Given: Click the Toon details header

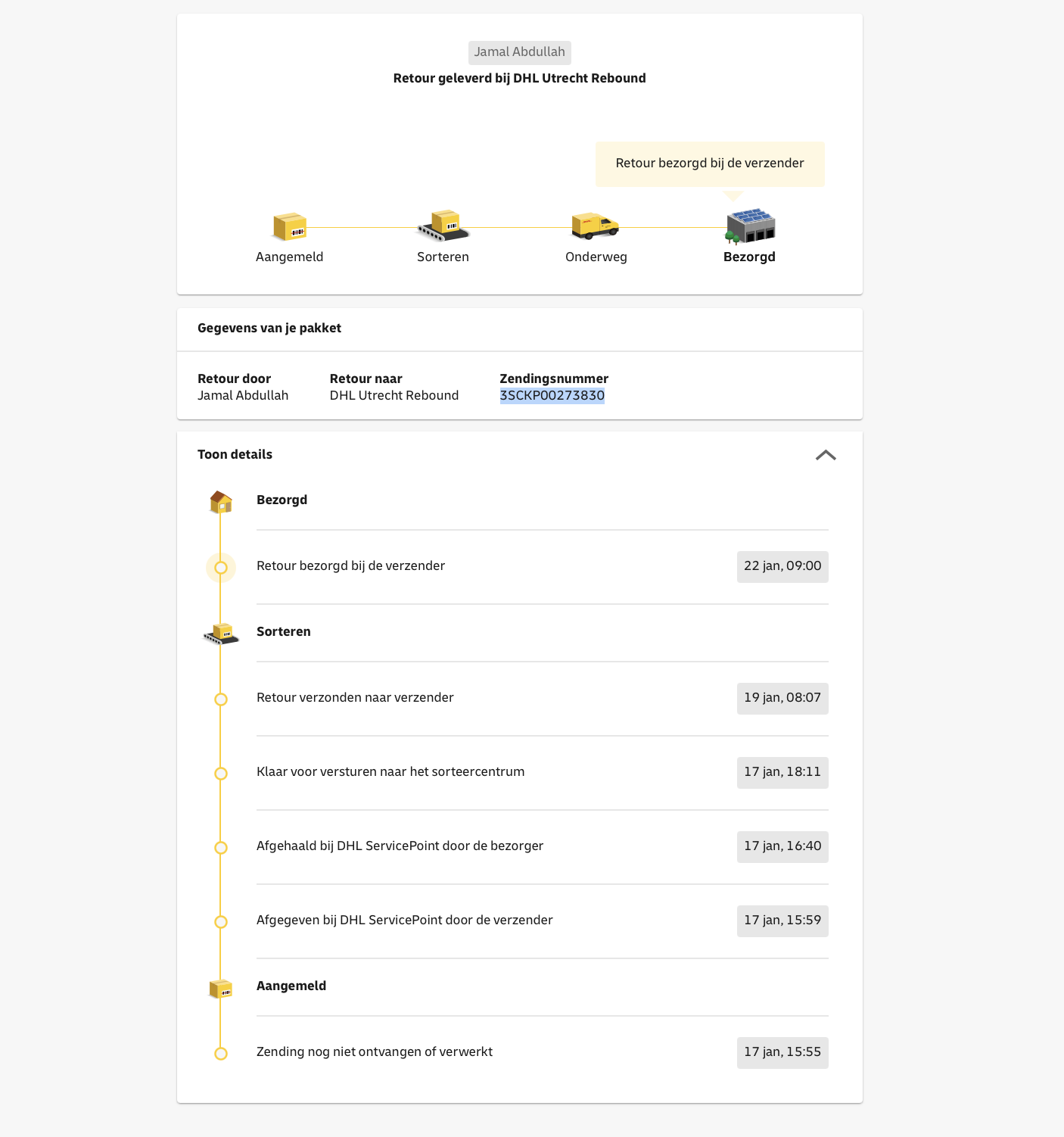Looking at the screenshot, I should coord(235,454).
